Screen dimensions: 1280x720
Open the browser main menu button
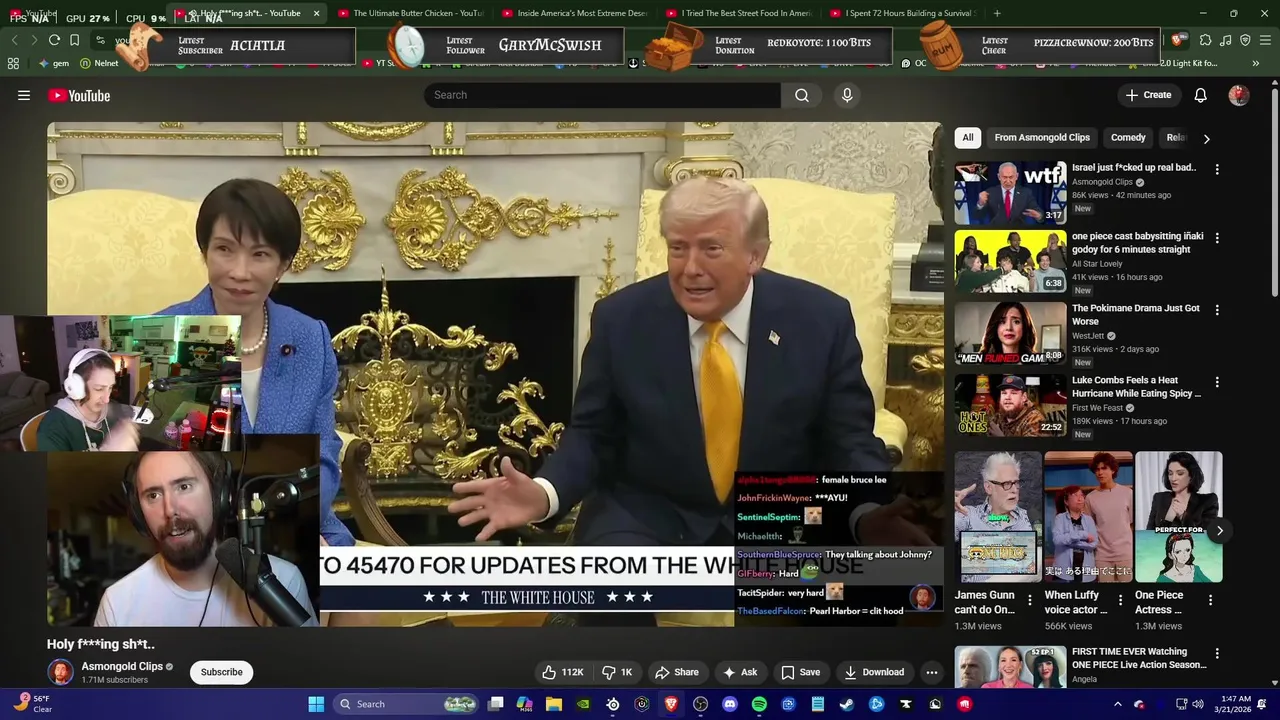coord(1265,40)
